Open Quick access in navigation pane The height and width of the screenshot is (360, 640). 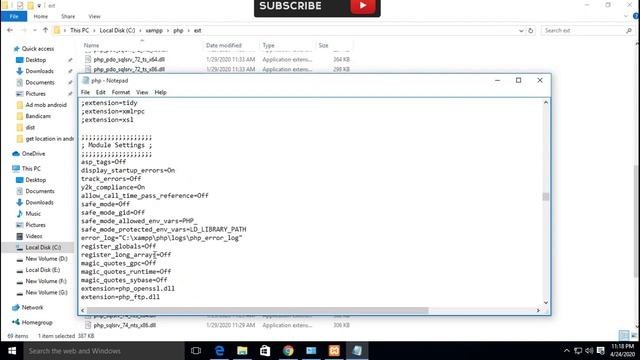coord(38,49)
